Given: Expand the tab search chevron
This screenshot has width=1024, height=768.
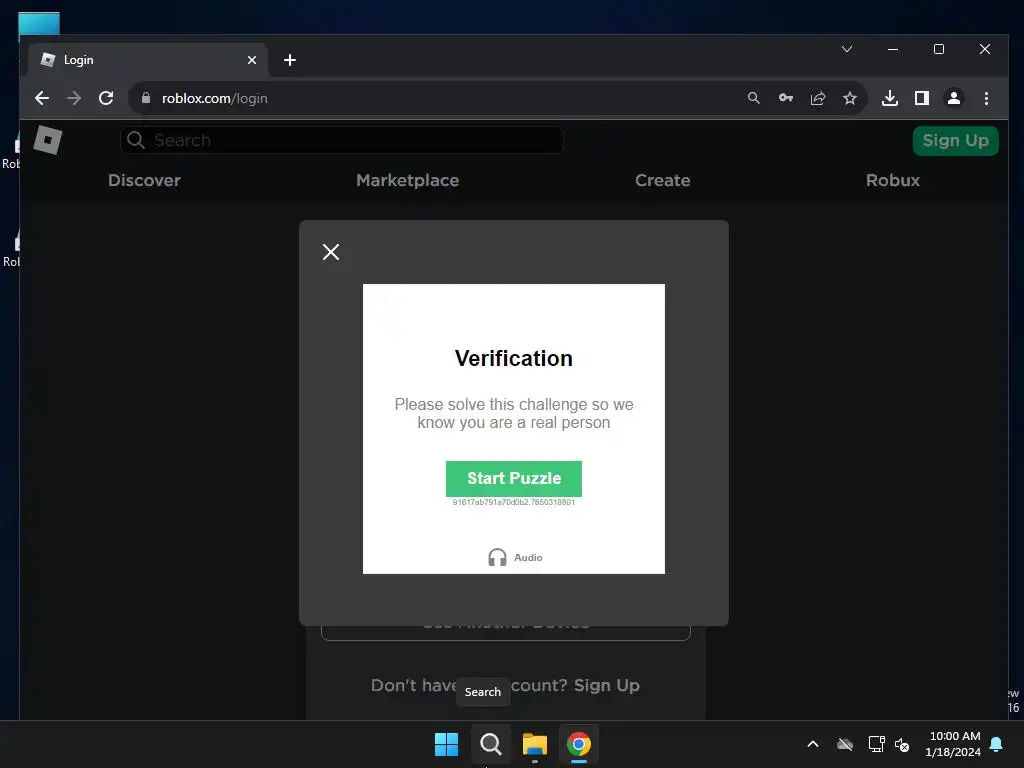Looking at the screenshot, I should (847, 49).
